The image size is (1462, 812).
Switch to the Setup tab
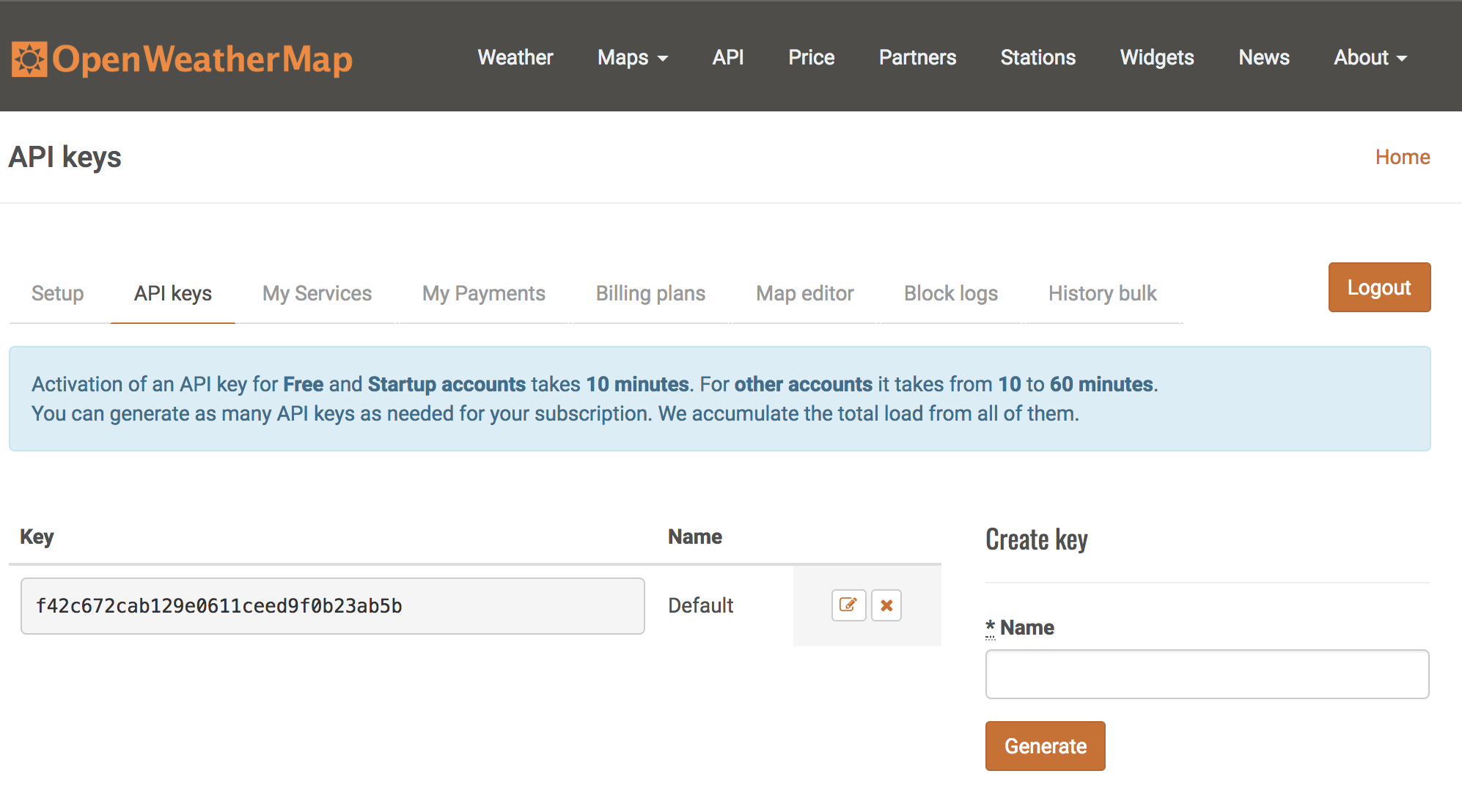[x=58, y=293]
